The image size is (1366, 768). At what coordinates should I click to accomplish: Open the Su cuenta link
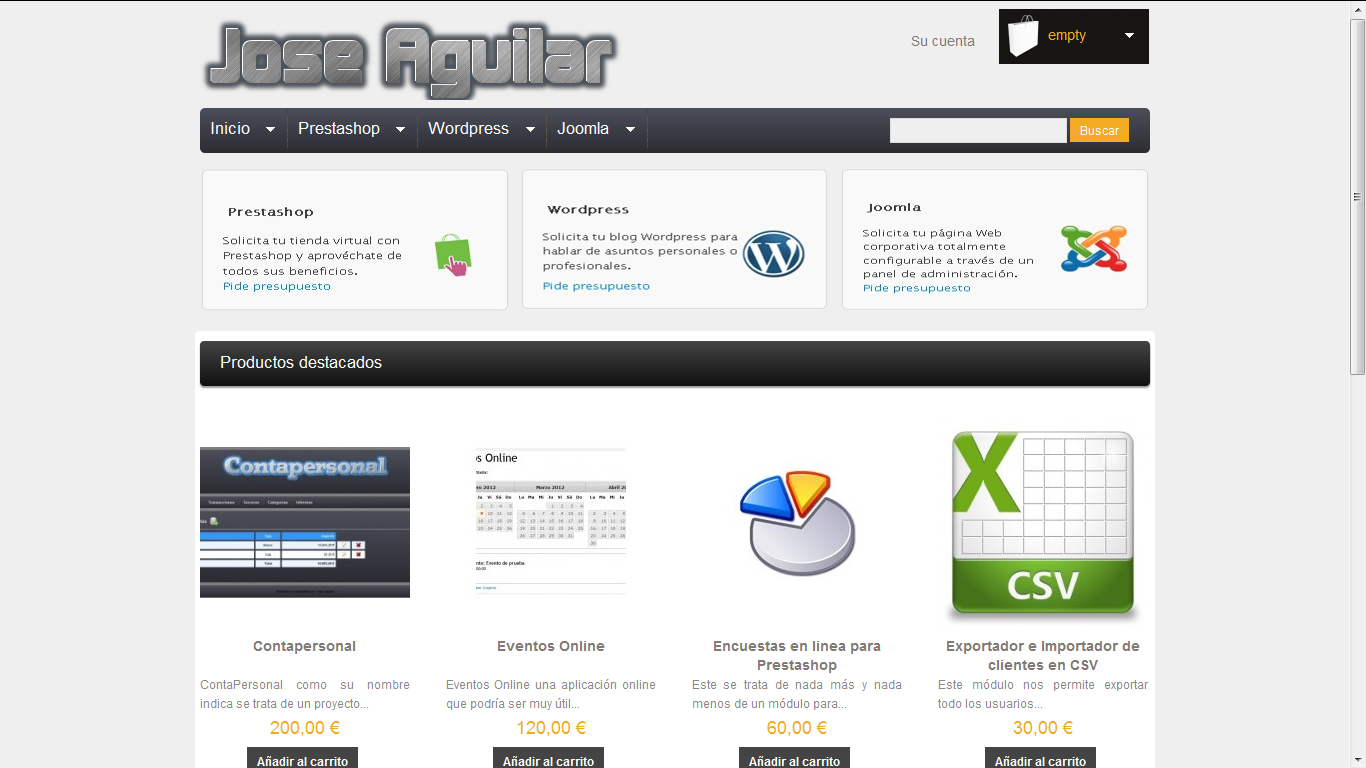(x=942, y=41)
